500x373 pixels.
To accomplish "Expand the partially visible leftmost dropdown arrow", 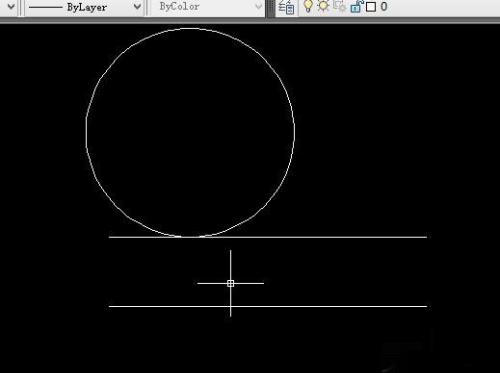I will pyautogui.click(x=11, y=7).
